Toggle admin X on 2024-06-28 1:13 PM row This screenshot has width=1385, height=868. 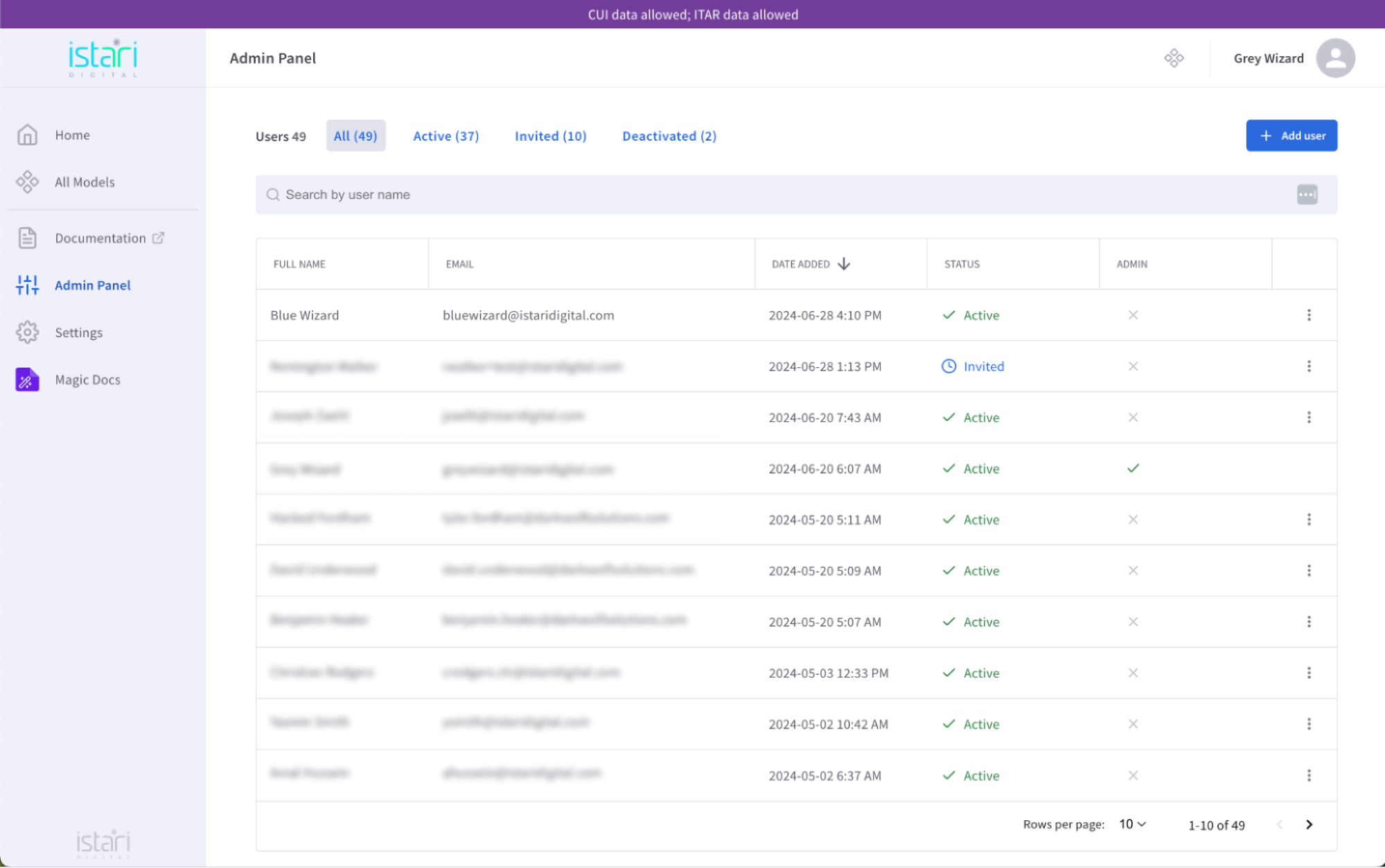(x=1133, y=366)
